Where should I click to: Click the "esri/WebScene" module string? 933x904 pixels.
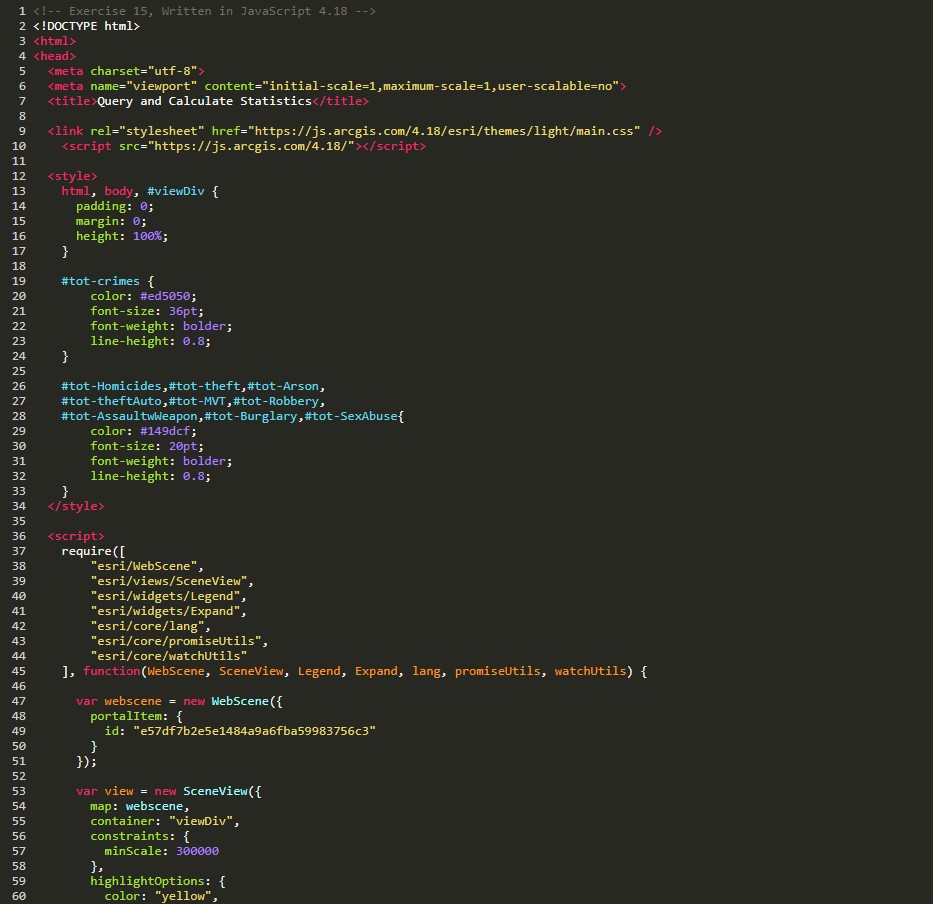pos(147,566)
